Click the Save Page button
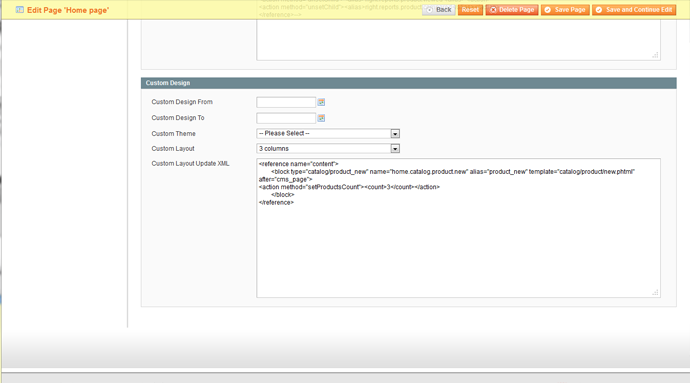Viewport: 690px width, 383px height. 565,10
